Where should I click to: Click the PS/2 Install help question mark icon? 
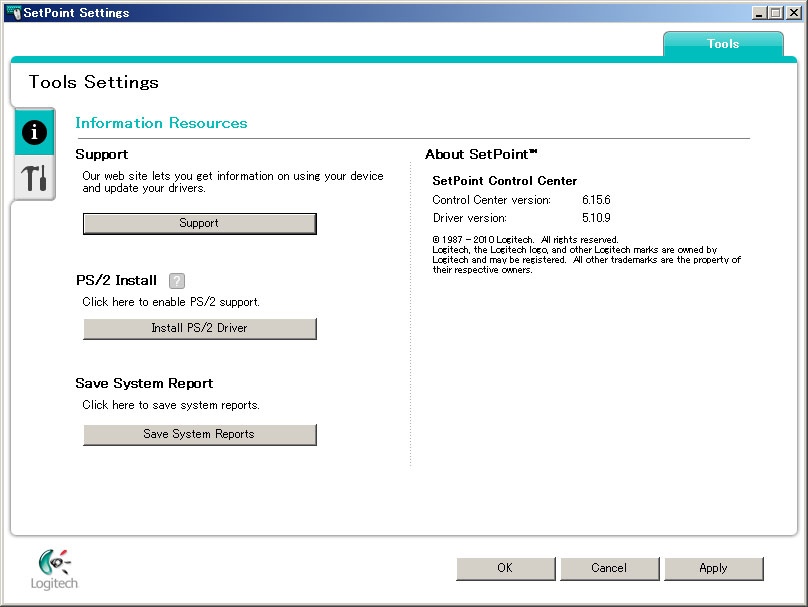point(177,281)
